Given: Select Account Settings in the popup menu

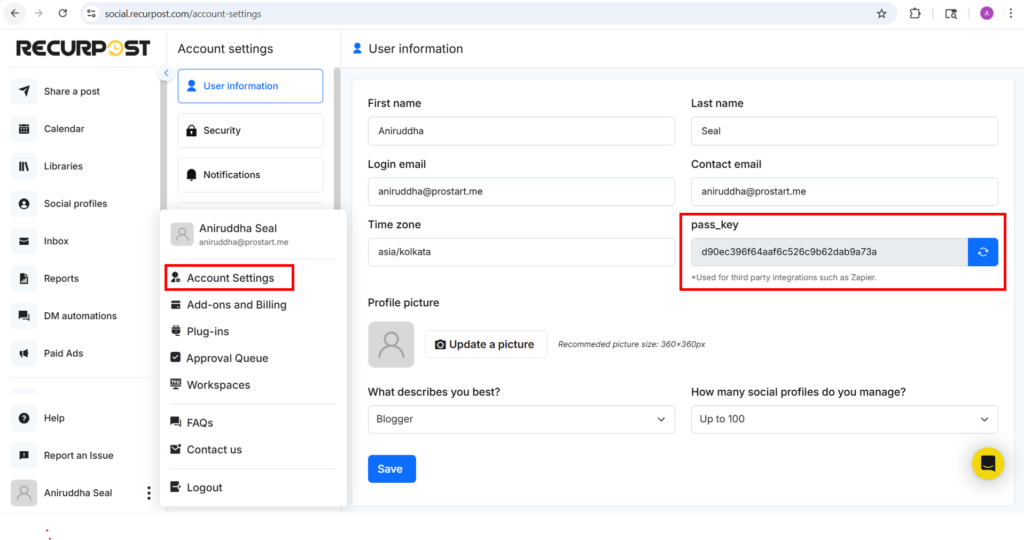Looking at the screenshot, I should (229, 278).
